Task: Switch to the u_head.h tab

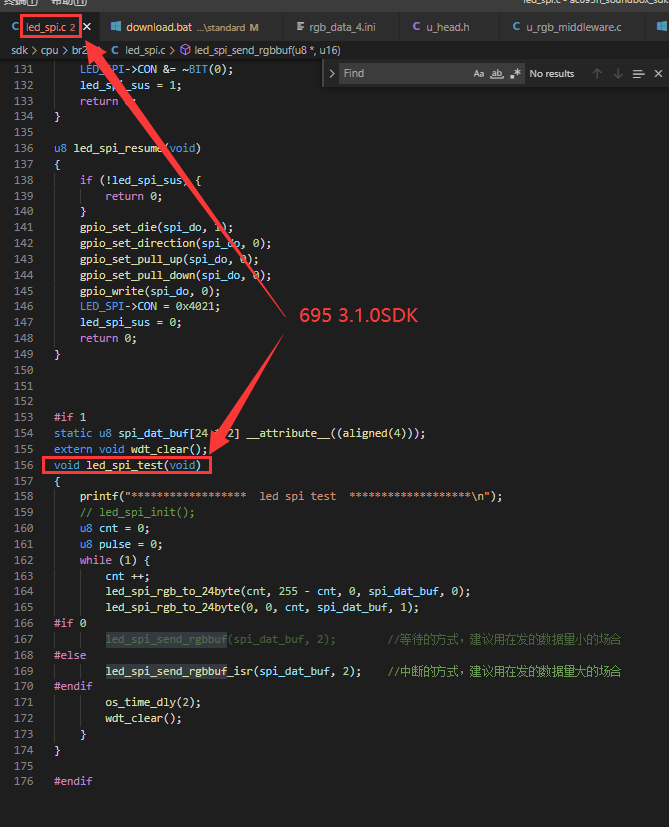Action: (447, 27)
